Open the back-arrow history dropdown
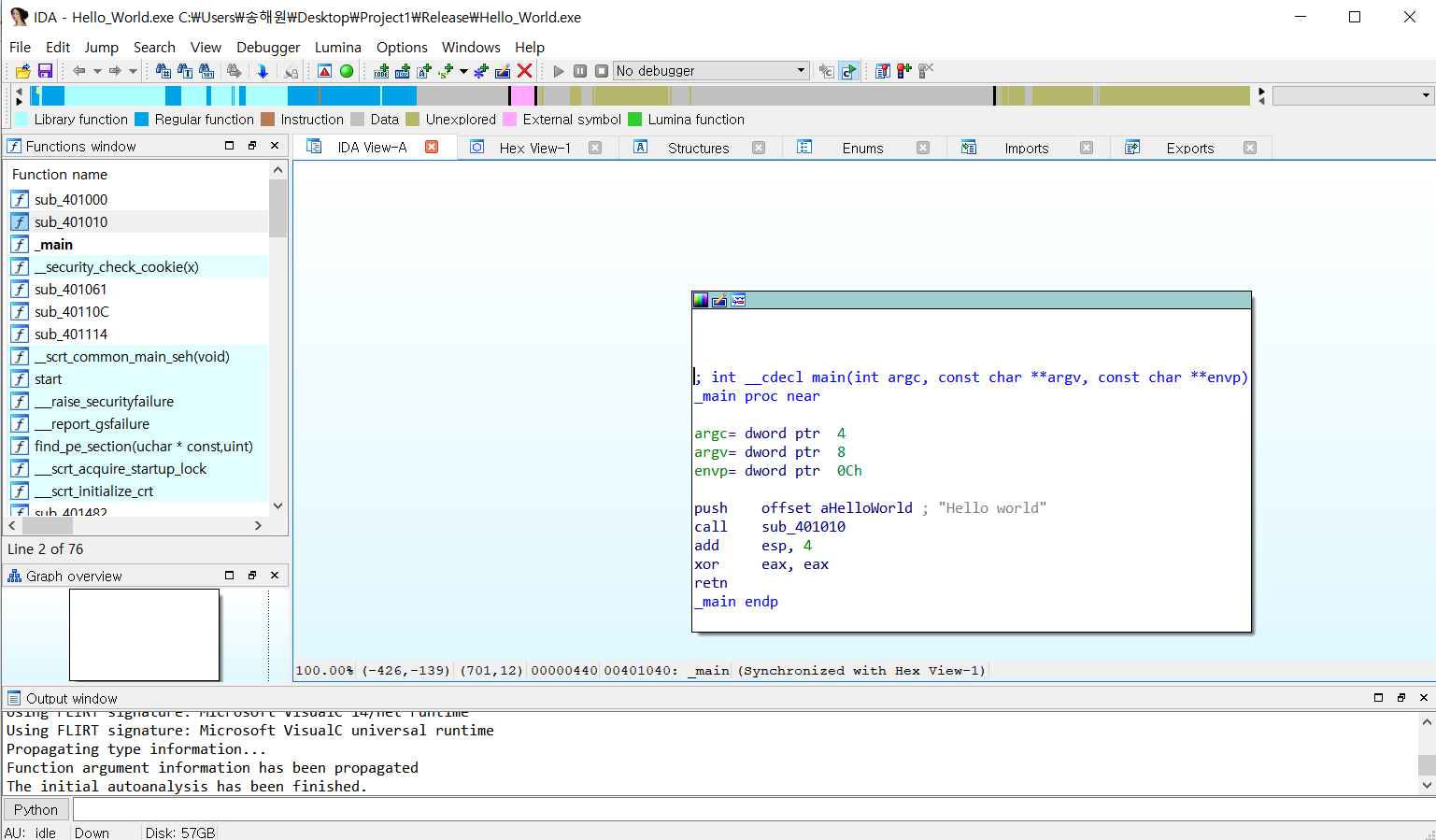1436x840 pixels. (x=97, y=71)
